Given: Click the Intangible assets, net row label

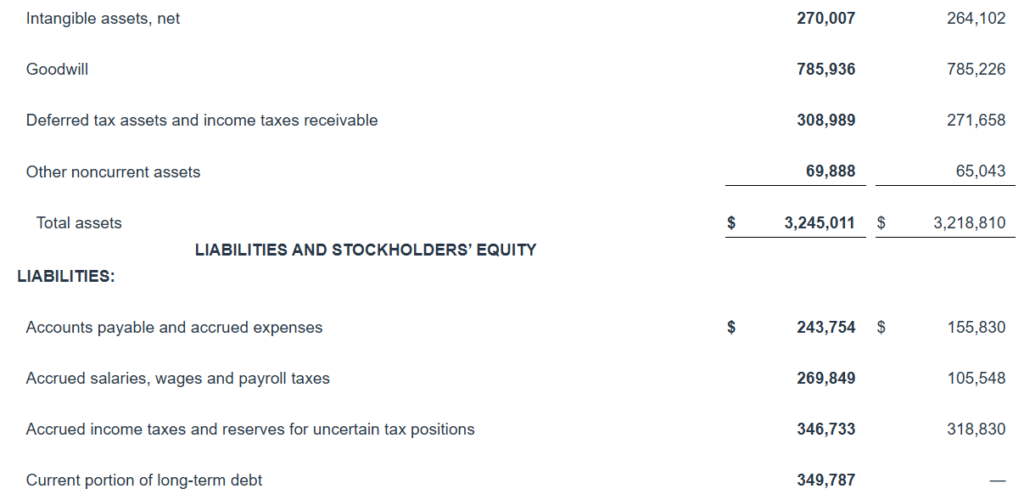Looking at the screenshot, I should 103,18.
